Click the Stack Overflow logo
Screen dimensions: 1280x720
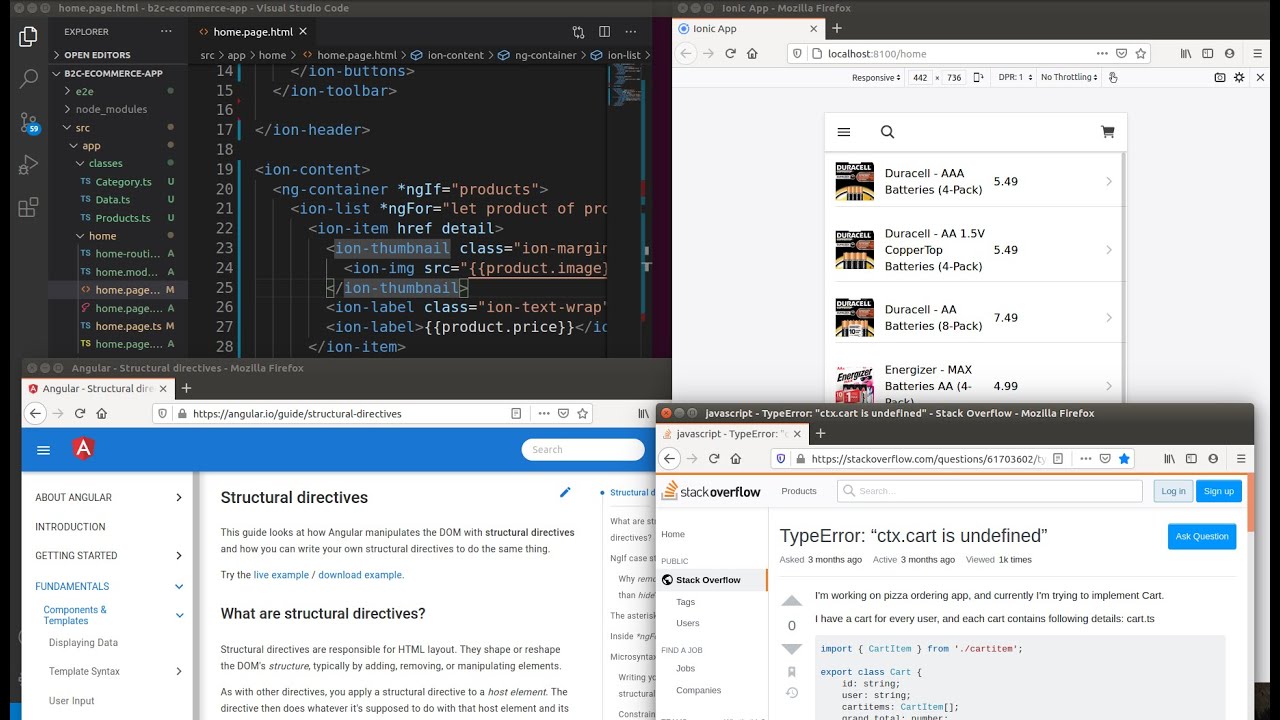pyautogui.click(x=711, y=491)
